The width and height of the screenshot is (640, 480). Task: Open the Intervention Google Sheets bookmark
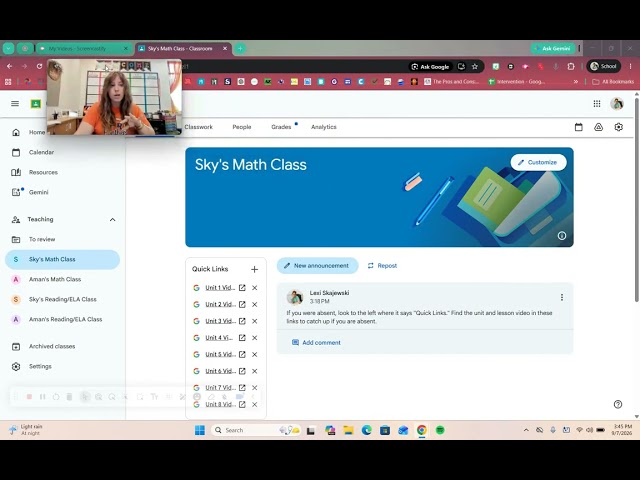tap(516, 82)
